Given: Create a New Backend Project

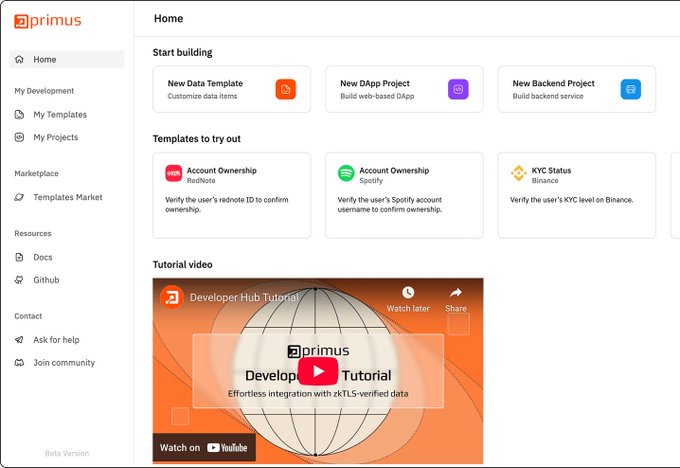Looking at the screenshot, I should tap(577, 89).
